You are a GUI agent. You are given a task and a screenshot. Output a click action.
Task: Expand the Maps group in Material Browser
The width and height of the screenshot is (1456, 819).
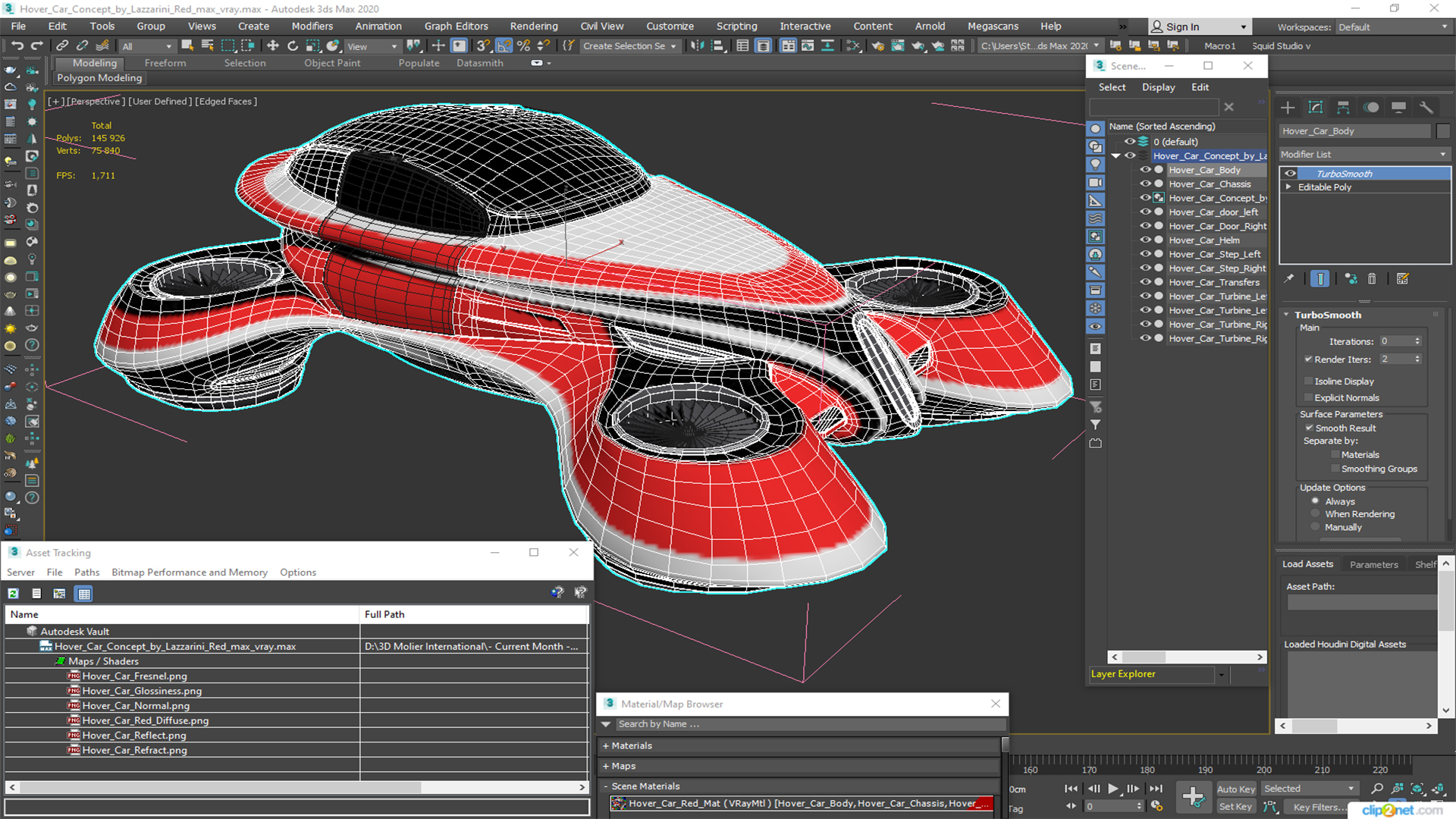(606, 767)
